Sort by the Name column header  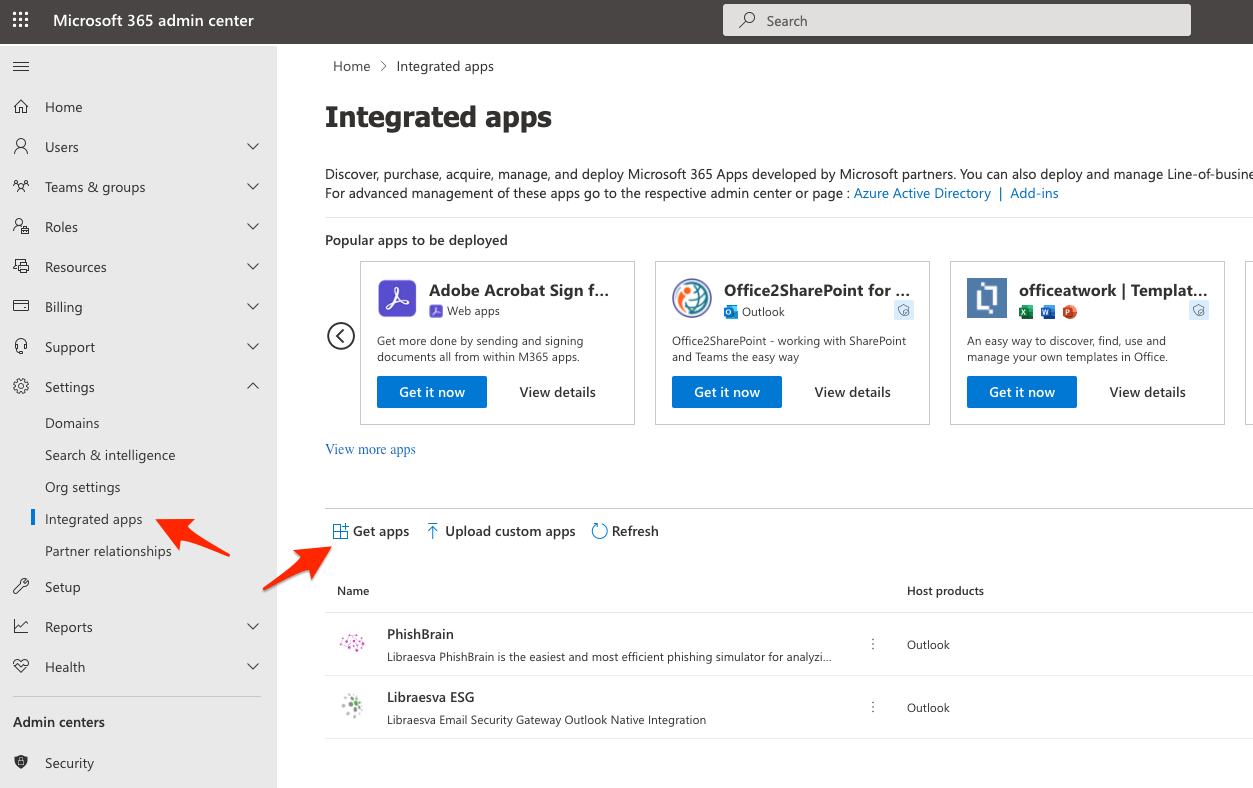coord(353,591)
